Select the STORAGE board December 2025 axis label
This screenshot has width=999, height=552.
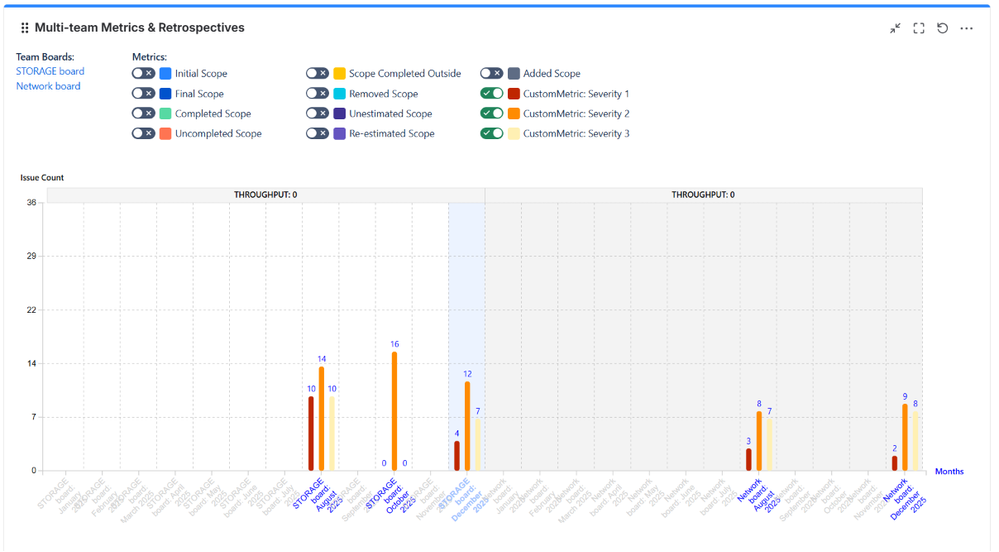(x=463, y=500)
